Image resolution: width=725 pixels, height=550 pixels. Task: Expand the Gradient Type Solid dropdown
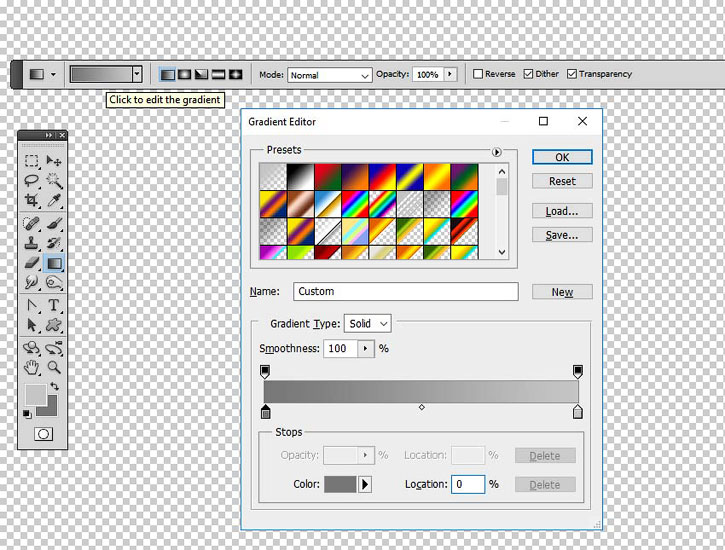point(368,324)
